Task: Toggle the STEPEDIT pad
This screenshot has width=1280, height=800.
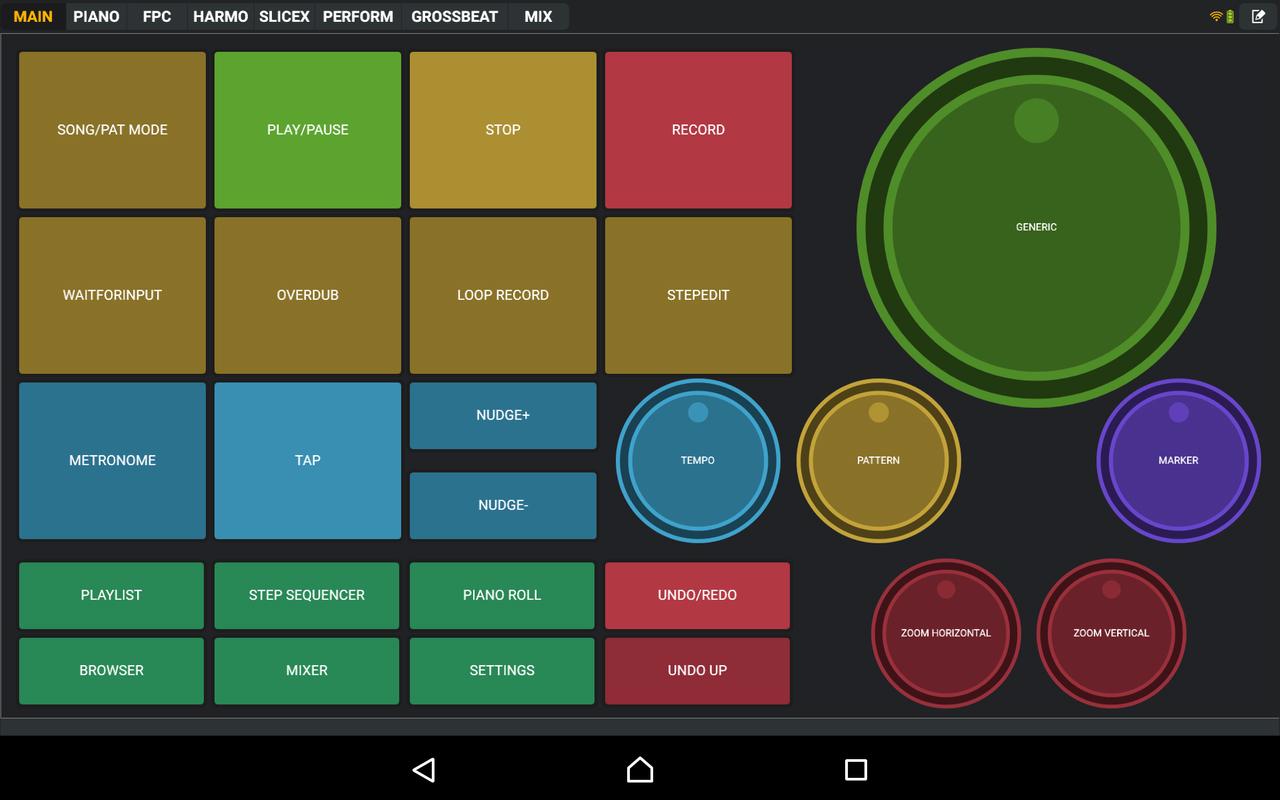Action: pos(698,295)
